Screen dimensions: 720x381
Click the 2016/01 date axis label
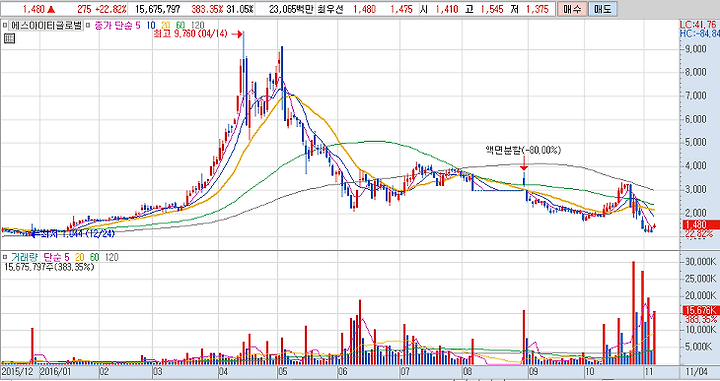coord(56,371)
